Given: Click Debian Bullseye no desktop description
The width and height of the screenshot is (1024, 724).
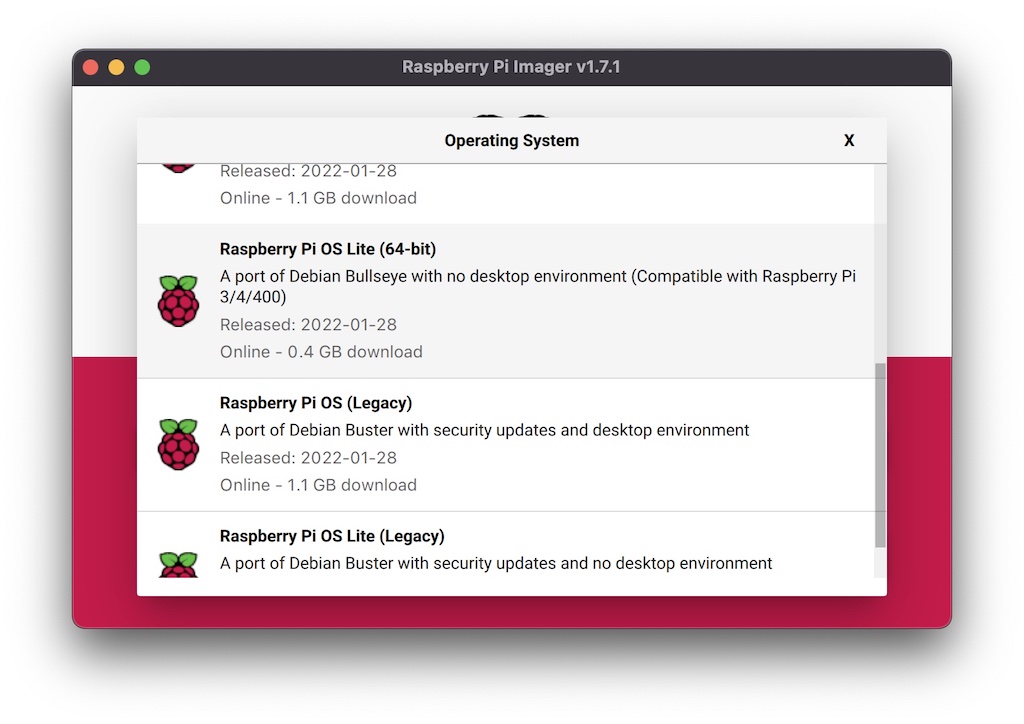Looking at the screenshot, I should pos(537,287).
